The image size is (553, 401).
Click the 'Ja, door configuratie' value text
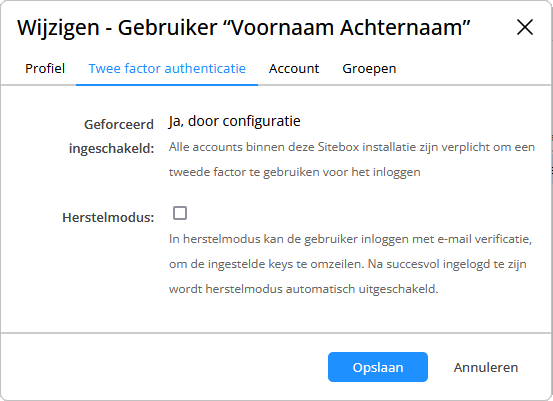pyautogui.click(x=235, y=121)
